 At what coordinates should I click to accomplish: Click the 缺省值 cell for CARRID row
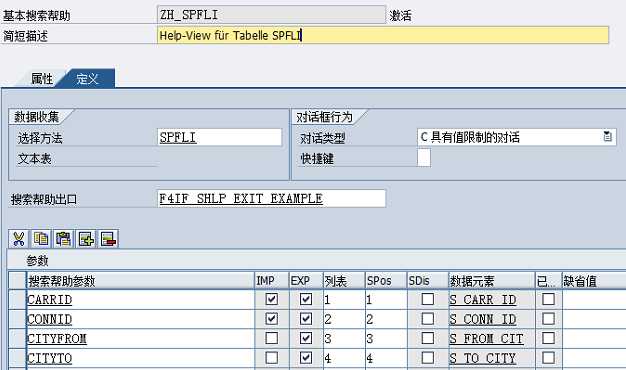[x=594, y=299]
